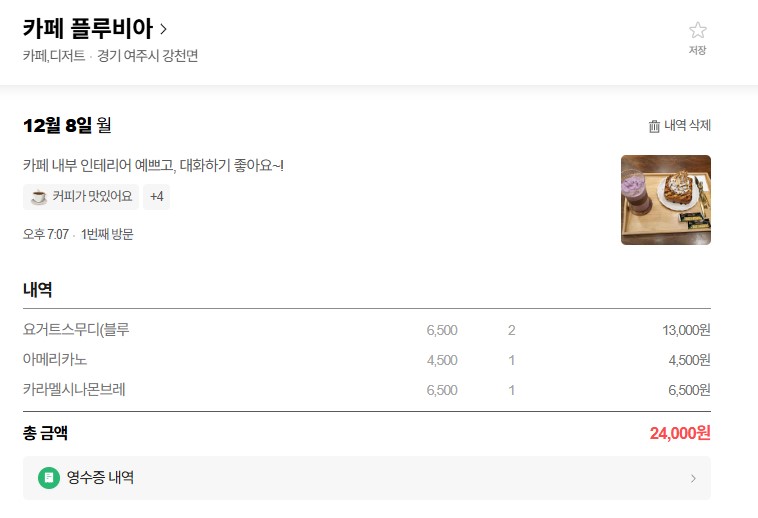This screenshot has height=518, width=758.
Task: Click the trash can delete icon
Action: coord(654,126)
